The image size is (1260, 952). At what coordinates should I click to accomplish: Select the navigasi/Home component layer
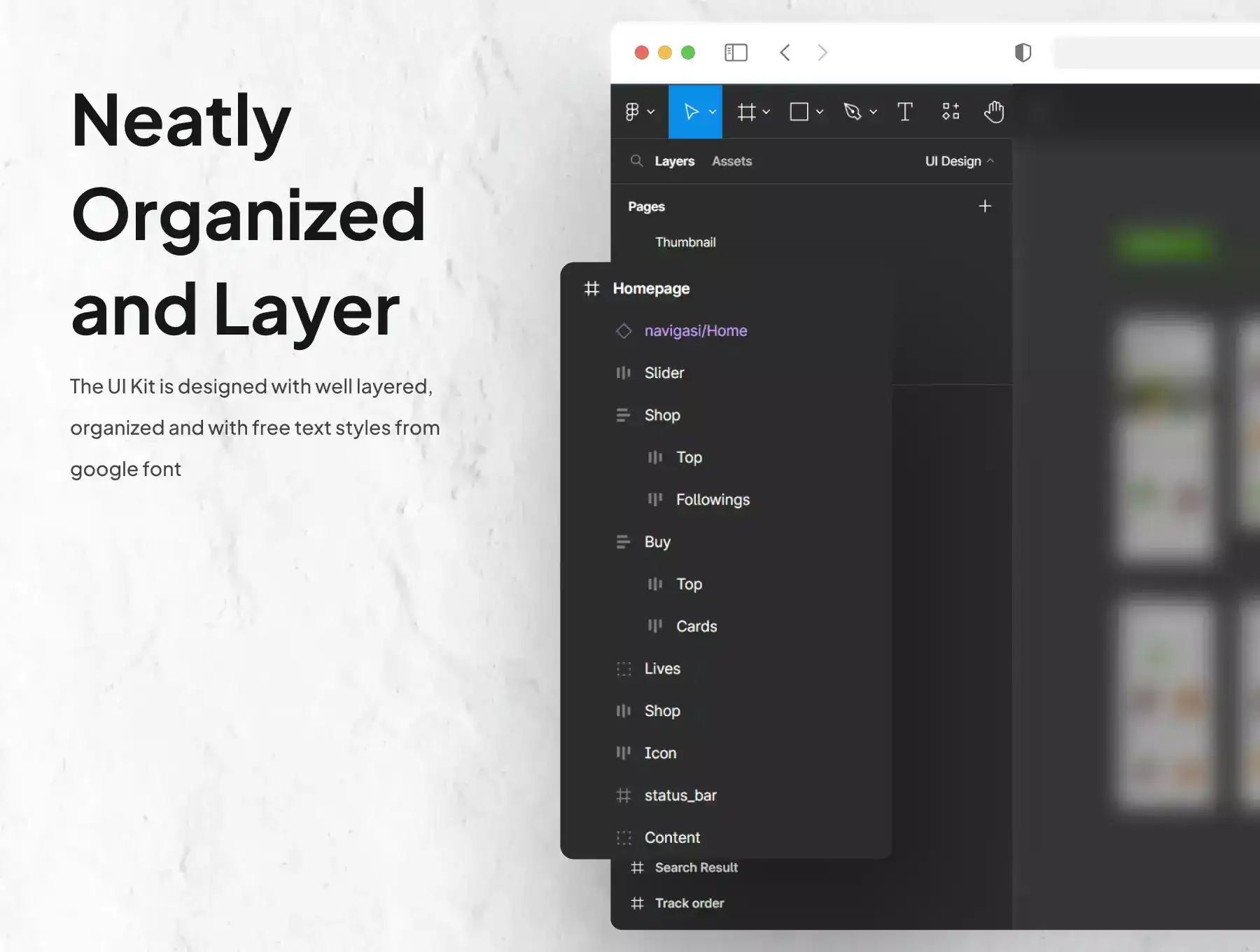click(x=695, y=330)
